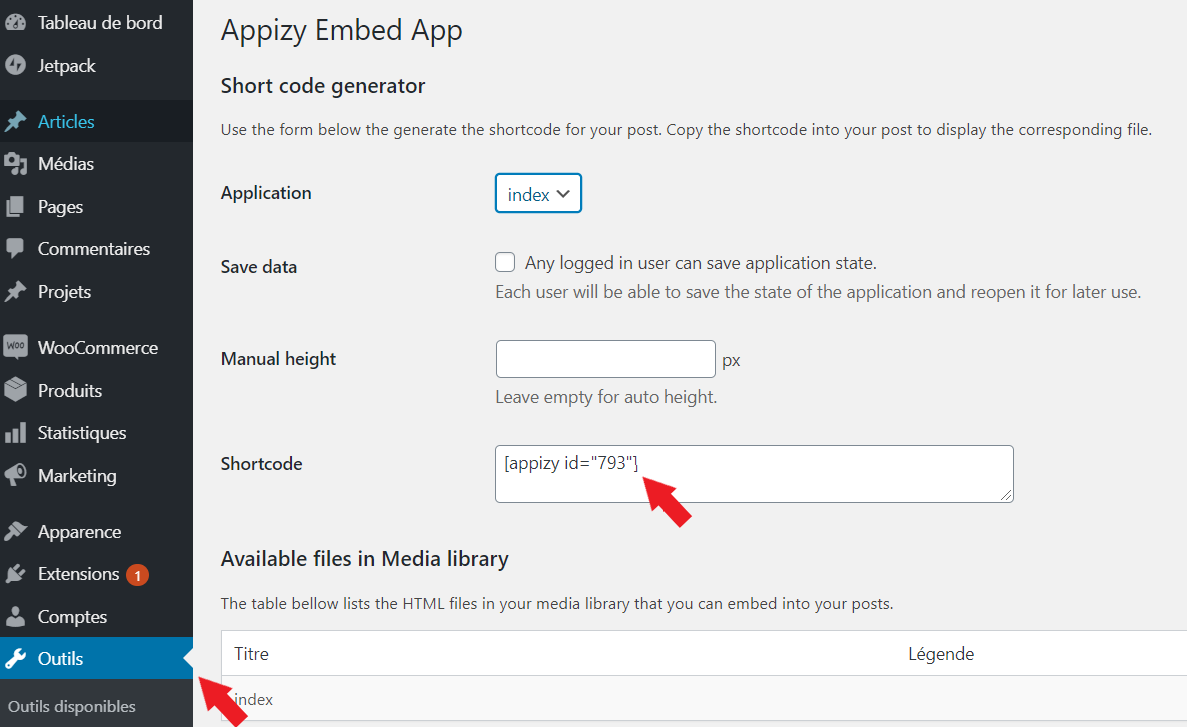Click the WooCommerce Woo icon
The width and height of the screenshot is (1187, 727).
click(x=15, y=348)
